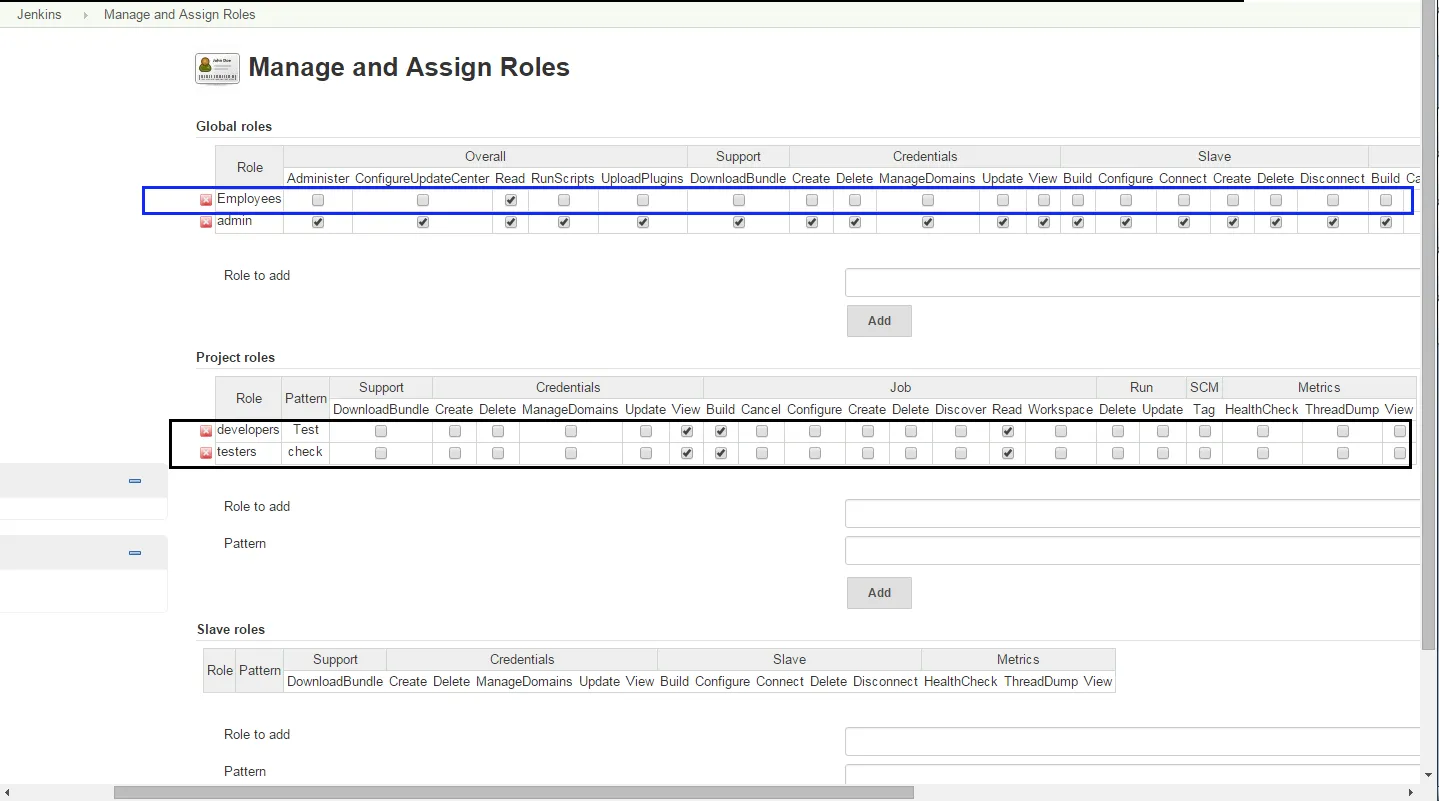Screen dimensions: 1439x801
Task: Click the 'developers' role name
Action: [248, 430]
